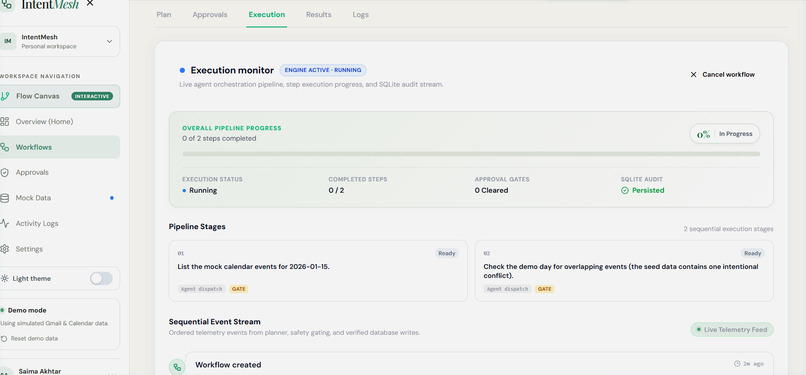Open Settings in the sidebar
This screenshot has height=375, width=806.
point(60,249)
